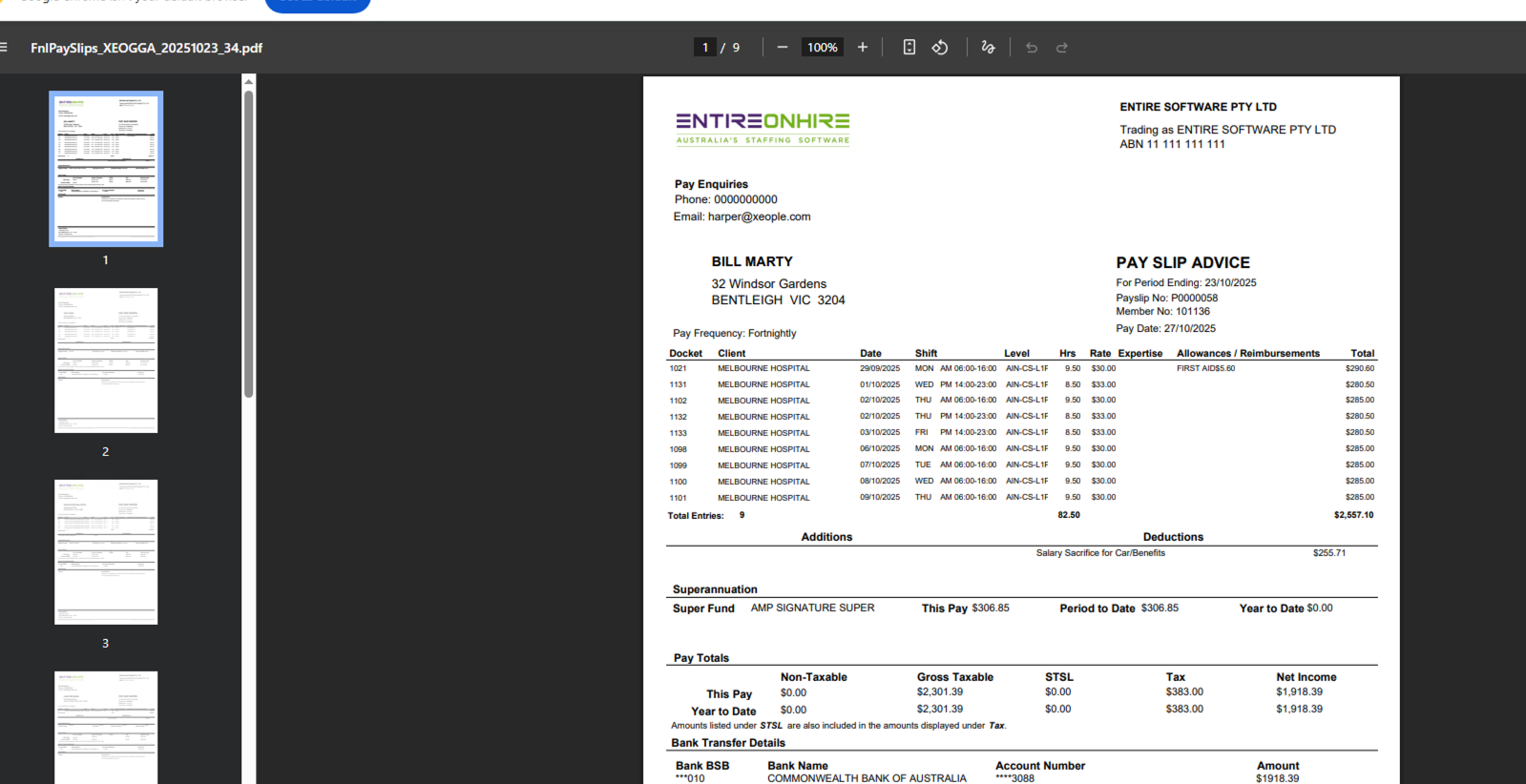Click the harper@xeople.com email address
This screenshot has width=1526, height=784.
(759, 217)
